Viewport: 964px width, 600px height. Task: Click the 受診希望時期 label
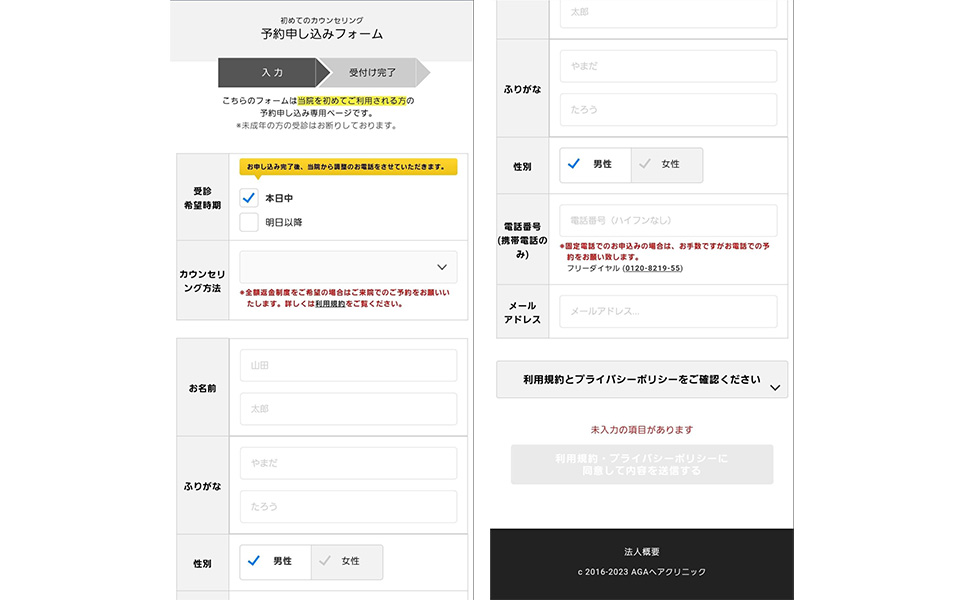tap(202, 198)
